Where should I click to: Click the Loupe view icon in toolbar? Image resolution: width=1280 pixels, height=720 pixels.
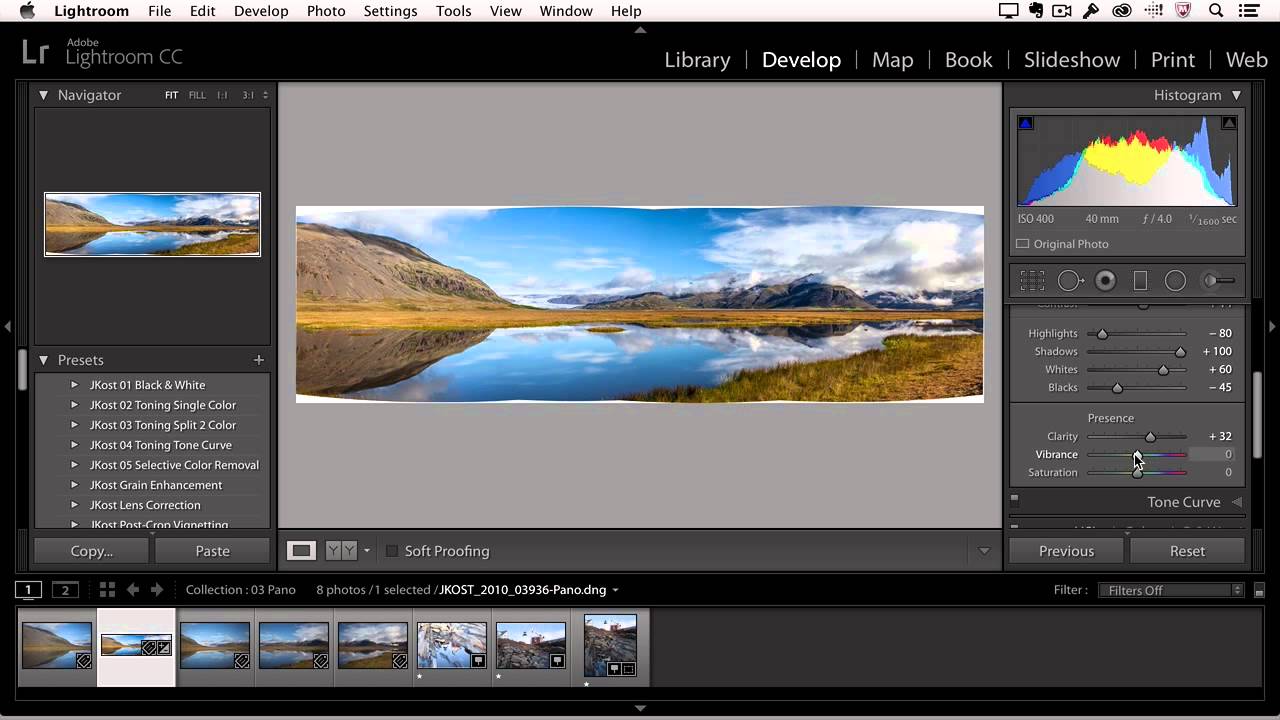[x=301, y=551]
